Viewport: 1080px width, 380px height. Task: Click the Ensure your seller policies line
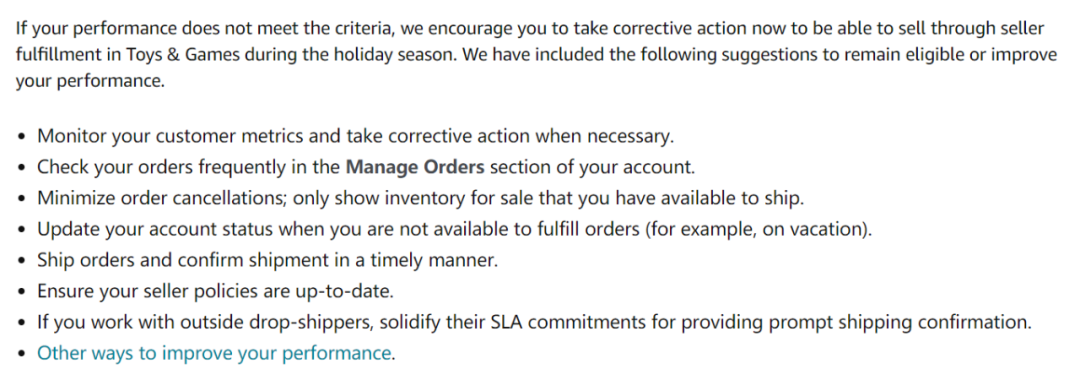click(x=216, y=291)
